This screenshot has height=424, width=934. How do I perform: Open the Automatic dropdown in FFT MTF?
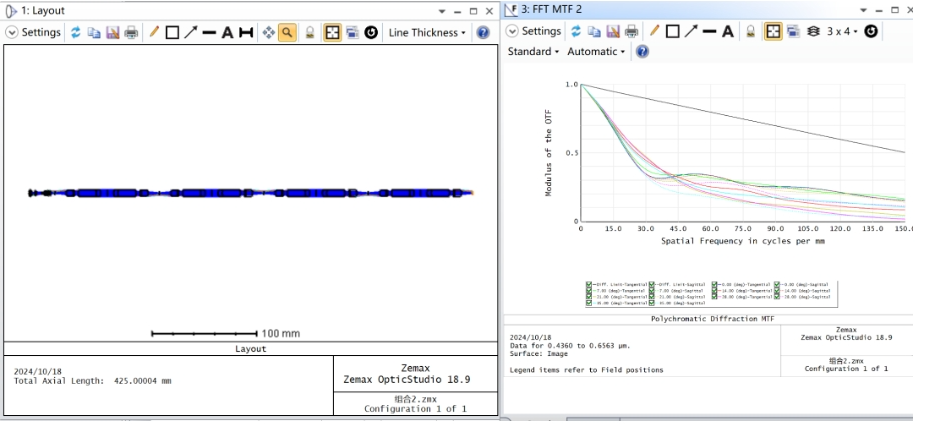point(596,51)
